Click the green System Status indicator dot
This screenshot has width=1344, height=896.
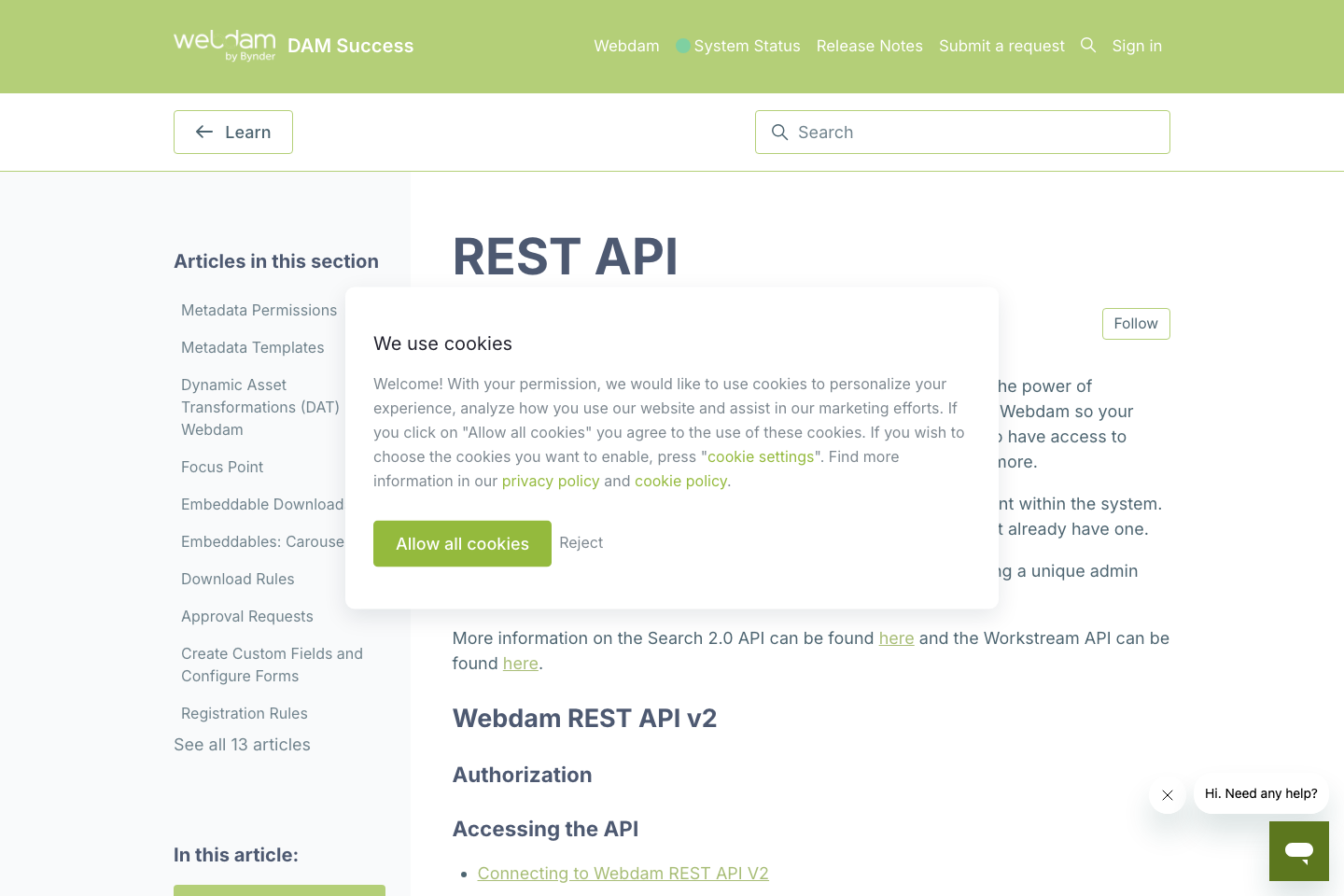tap(682, 45)
